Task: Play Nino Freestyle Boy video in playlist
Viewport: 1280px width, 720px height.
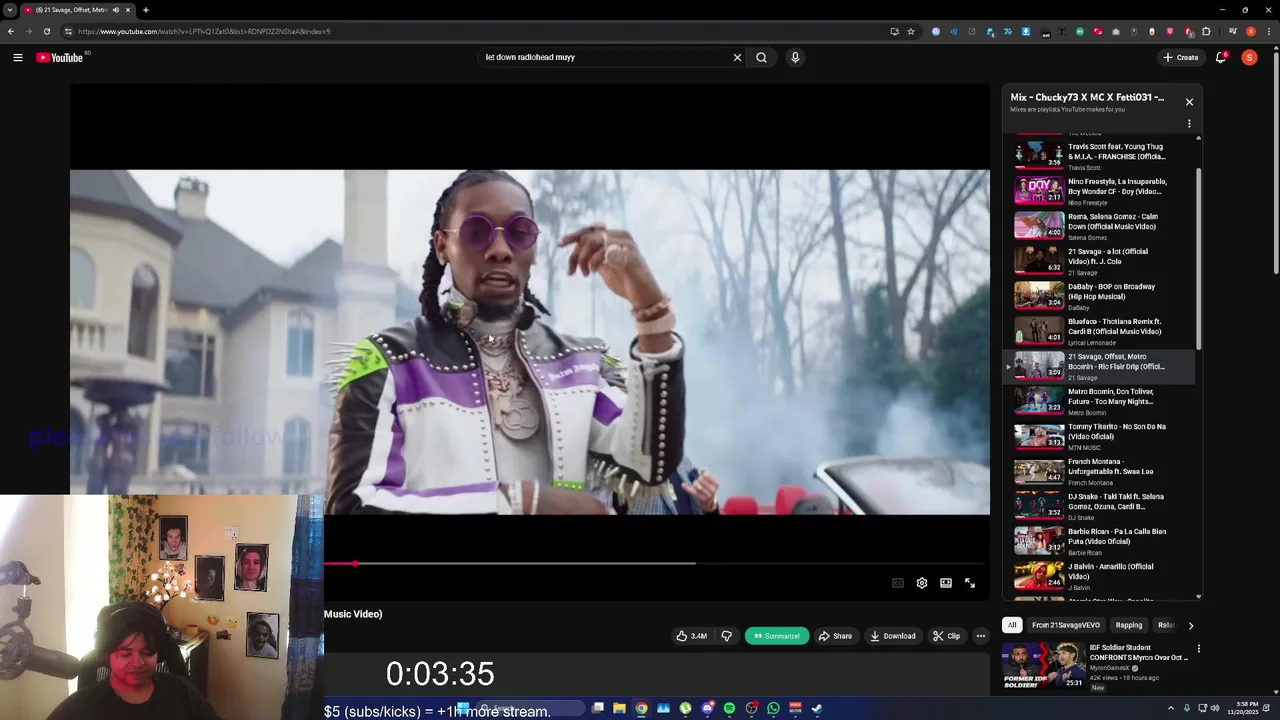Action: pyautogui.click(x=1098, y=190)
